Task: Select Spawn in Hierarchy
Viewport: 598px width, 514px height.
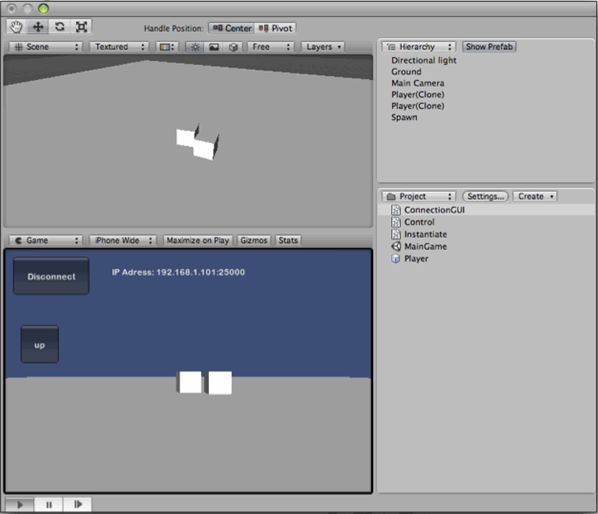Action: coord(404,117)
